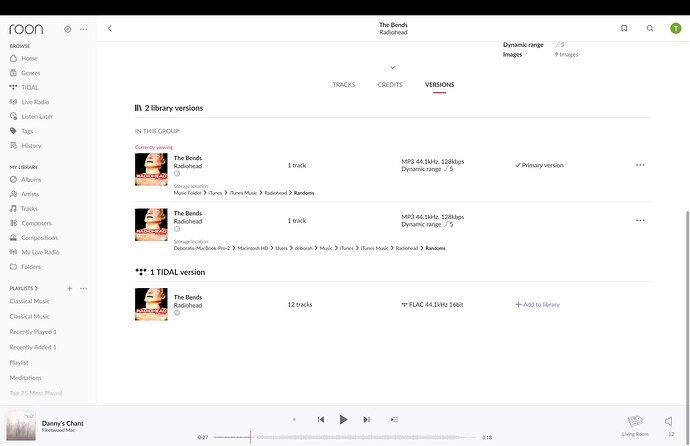The height and width of the screenshot is (446, 690).
Task: Go to Home in sidebar
Action: pos(24,58)
